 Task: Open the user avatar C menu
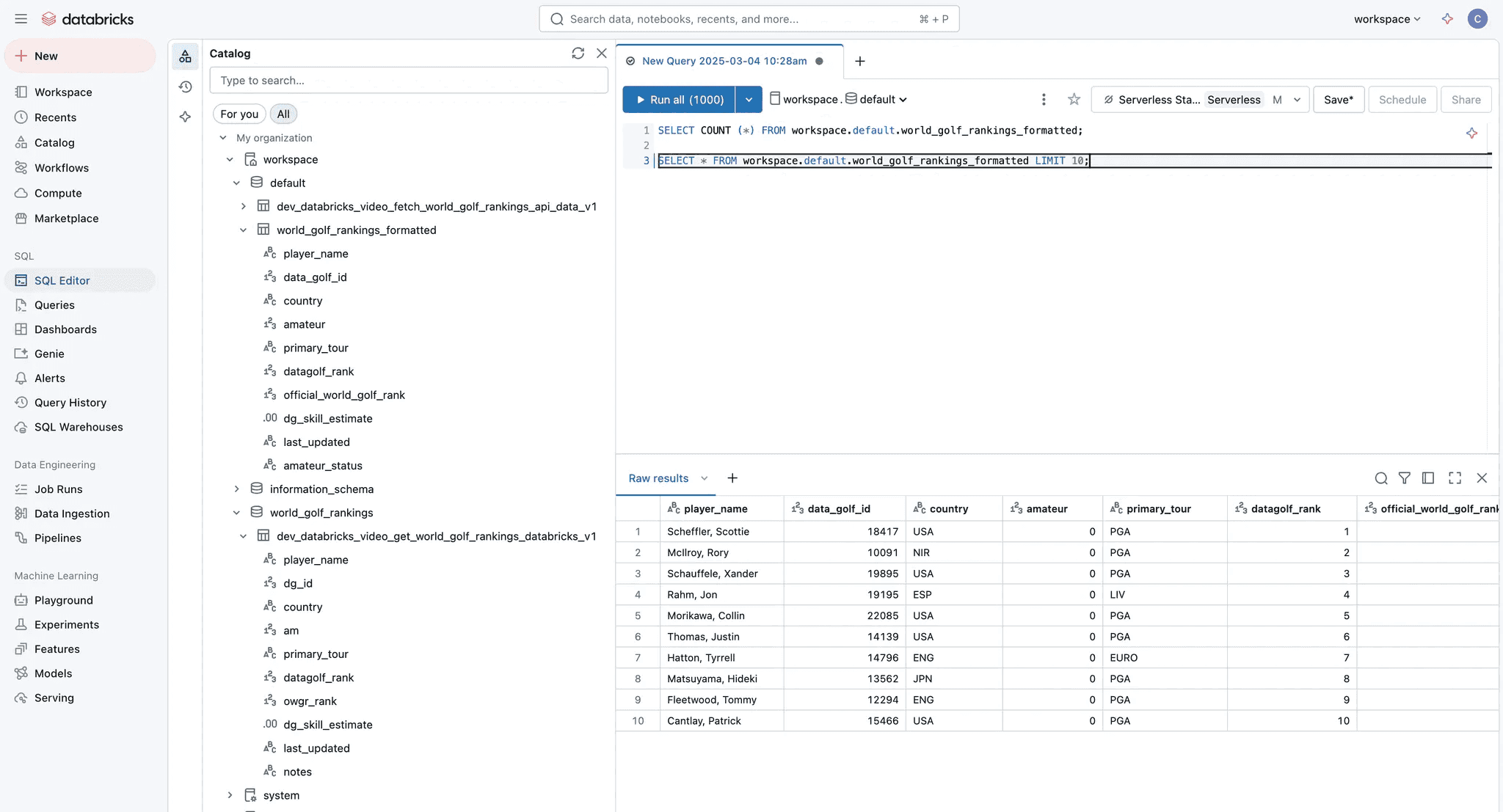click(1477, 19)
